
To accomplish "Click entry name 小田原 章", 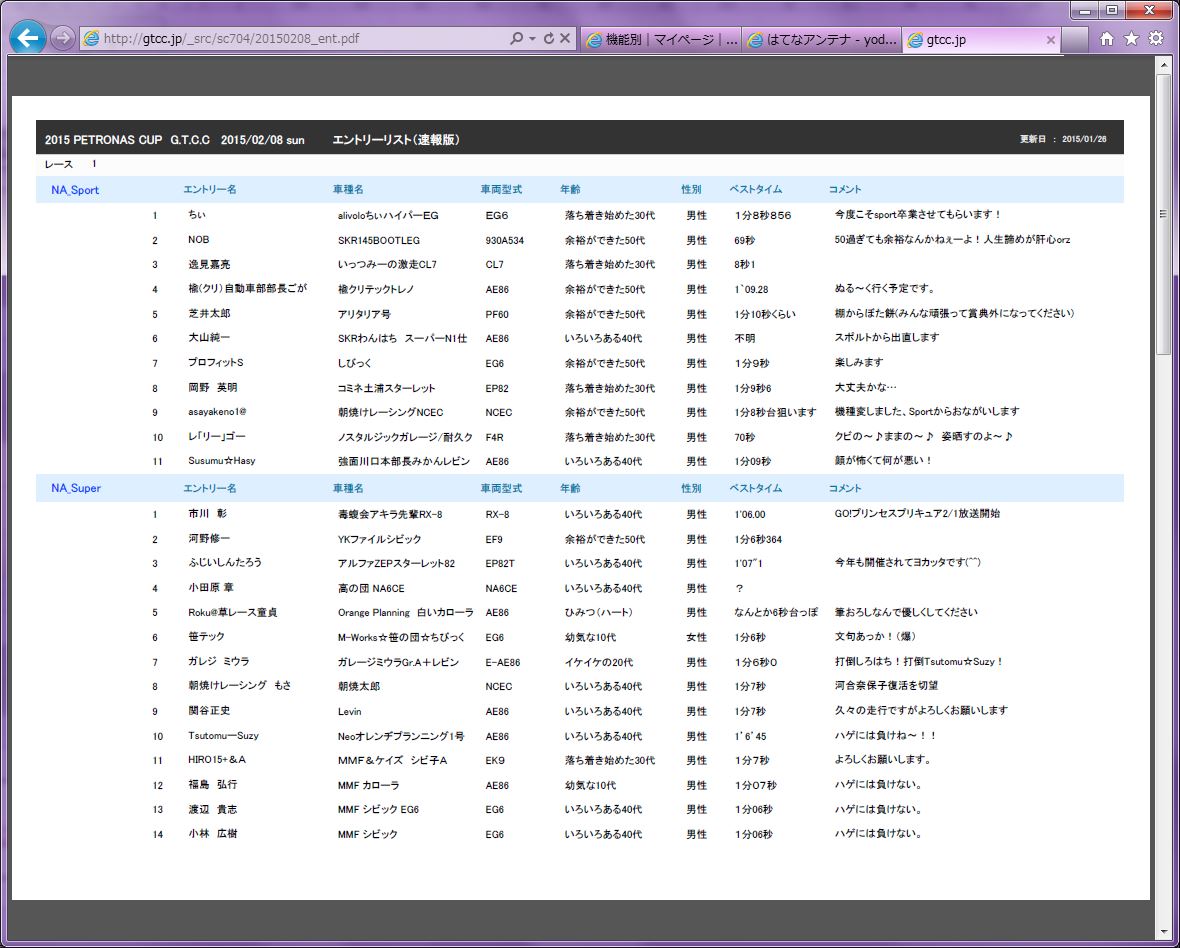I will click(x=211, y=588).
